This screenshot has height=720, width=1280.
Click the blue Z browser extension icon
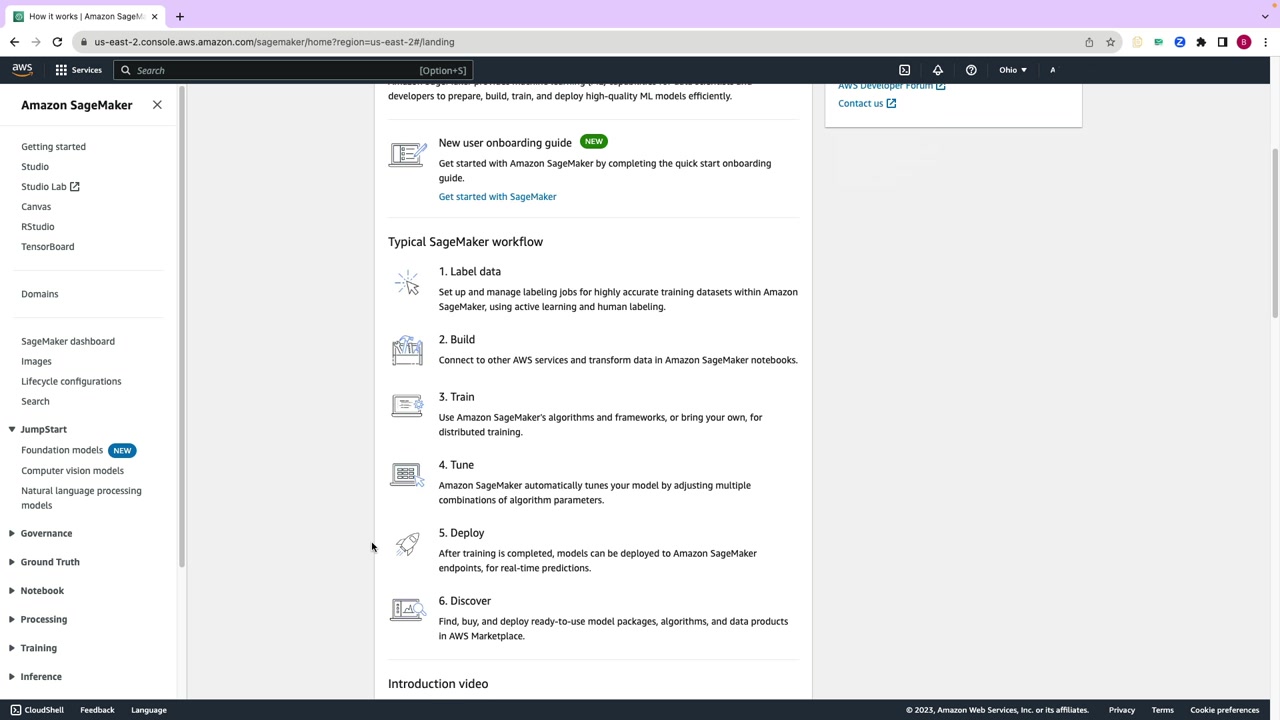click(x=1180, y=42)
